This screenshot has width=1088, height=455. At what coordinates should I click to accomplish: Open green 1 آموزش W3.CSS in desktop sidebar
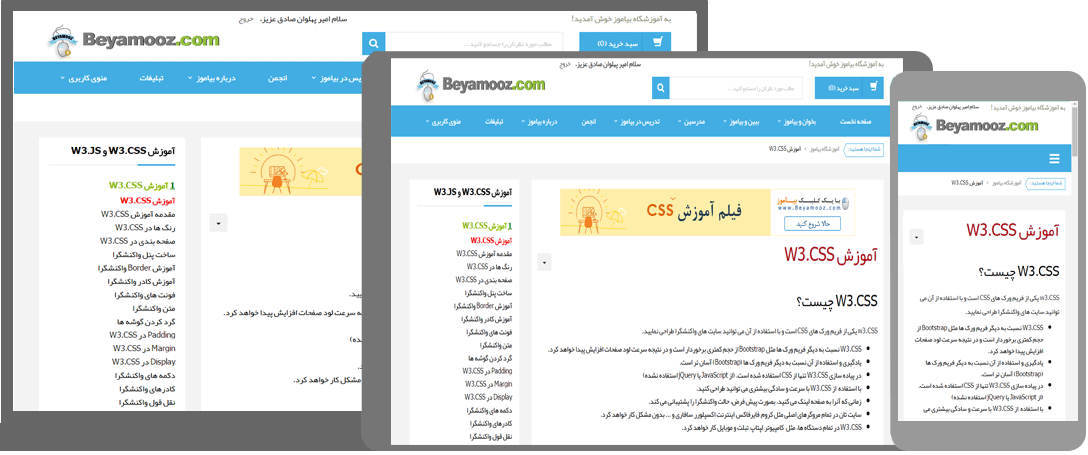(x=142, y=185)
